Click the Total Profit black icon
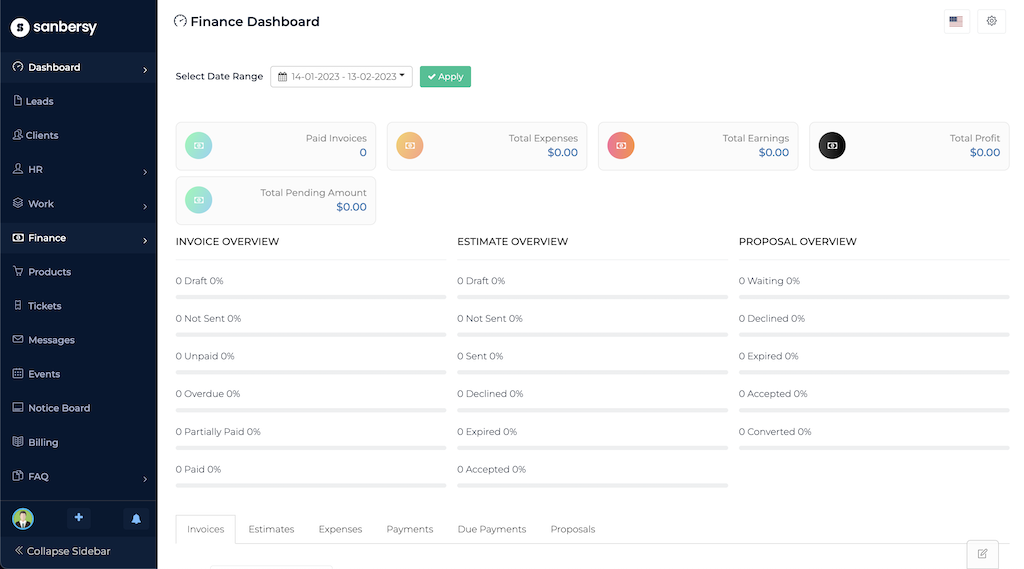This screenshot has height=569, width=1024. pyautogui.click(x=832, y=146)
